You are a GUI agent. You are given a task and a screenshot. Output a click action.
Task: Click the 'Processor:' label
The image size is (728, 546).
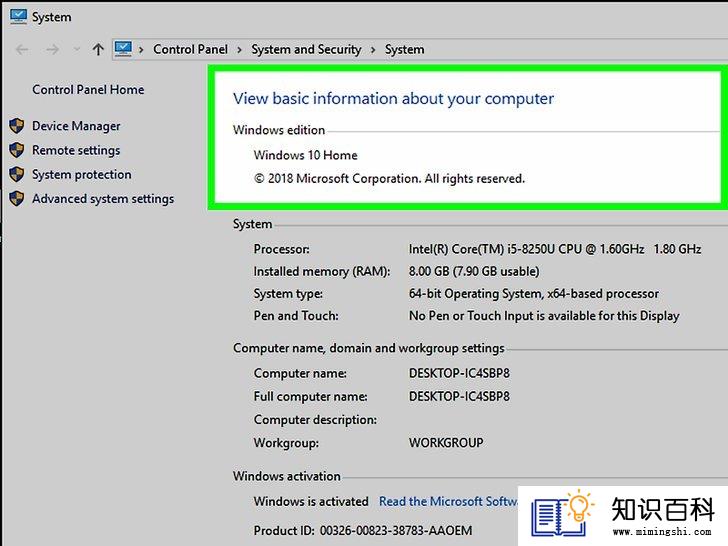[x=281, y=249]
